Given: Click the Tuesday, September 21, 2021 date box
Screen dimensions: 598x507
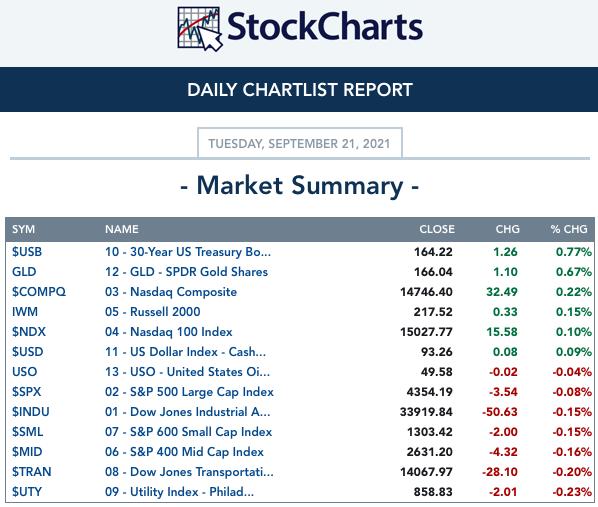Looking at the screenshot, I should click(300, 143).
